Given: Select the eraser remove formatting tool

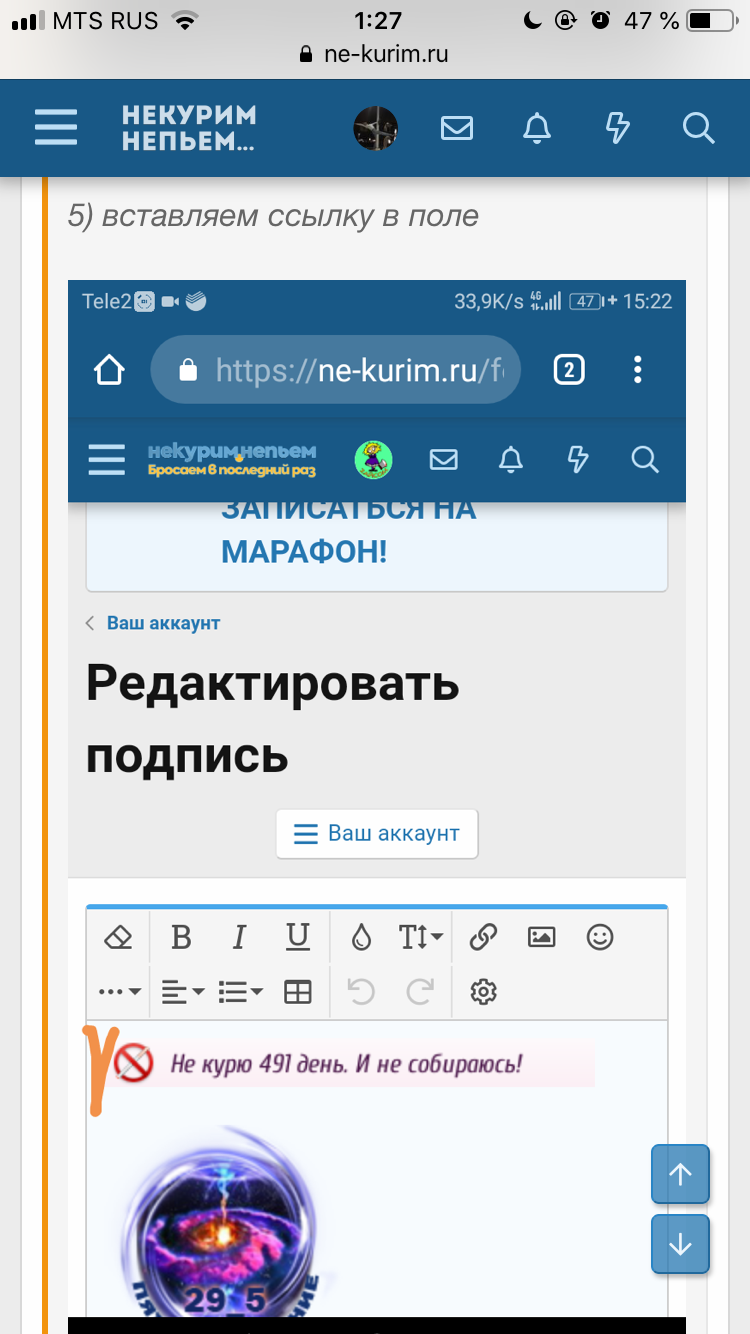Looking at the screenshot, I should (x=118, y=937).
